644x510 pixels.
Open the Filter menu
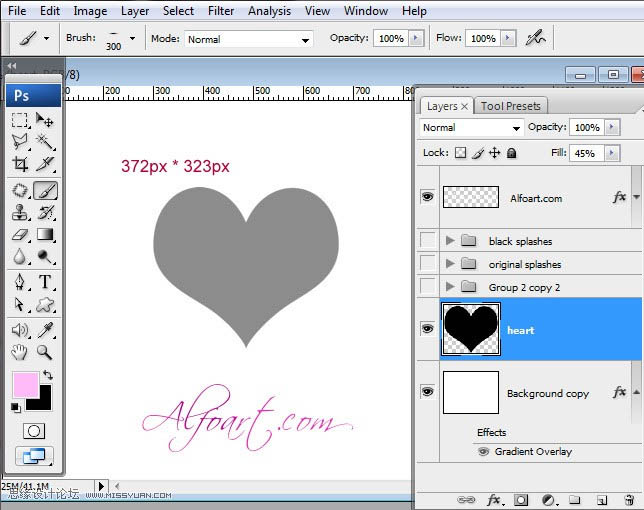(x=221, y=11)
